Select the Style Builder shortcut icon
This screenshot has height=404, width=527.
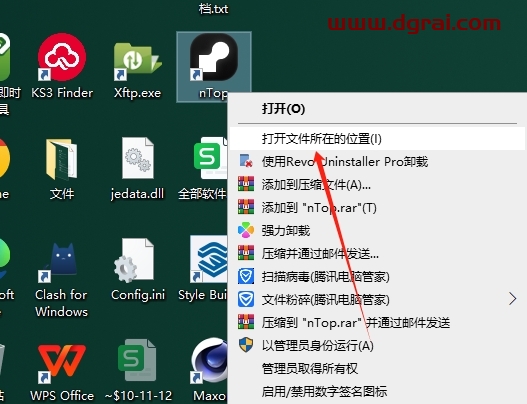(209, 259)
